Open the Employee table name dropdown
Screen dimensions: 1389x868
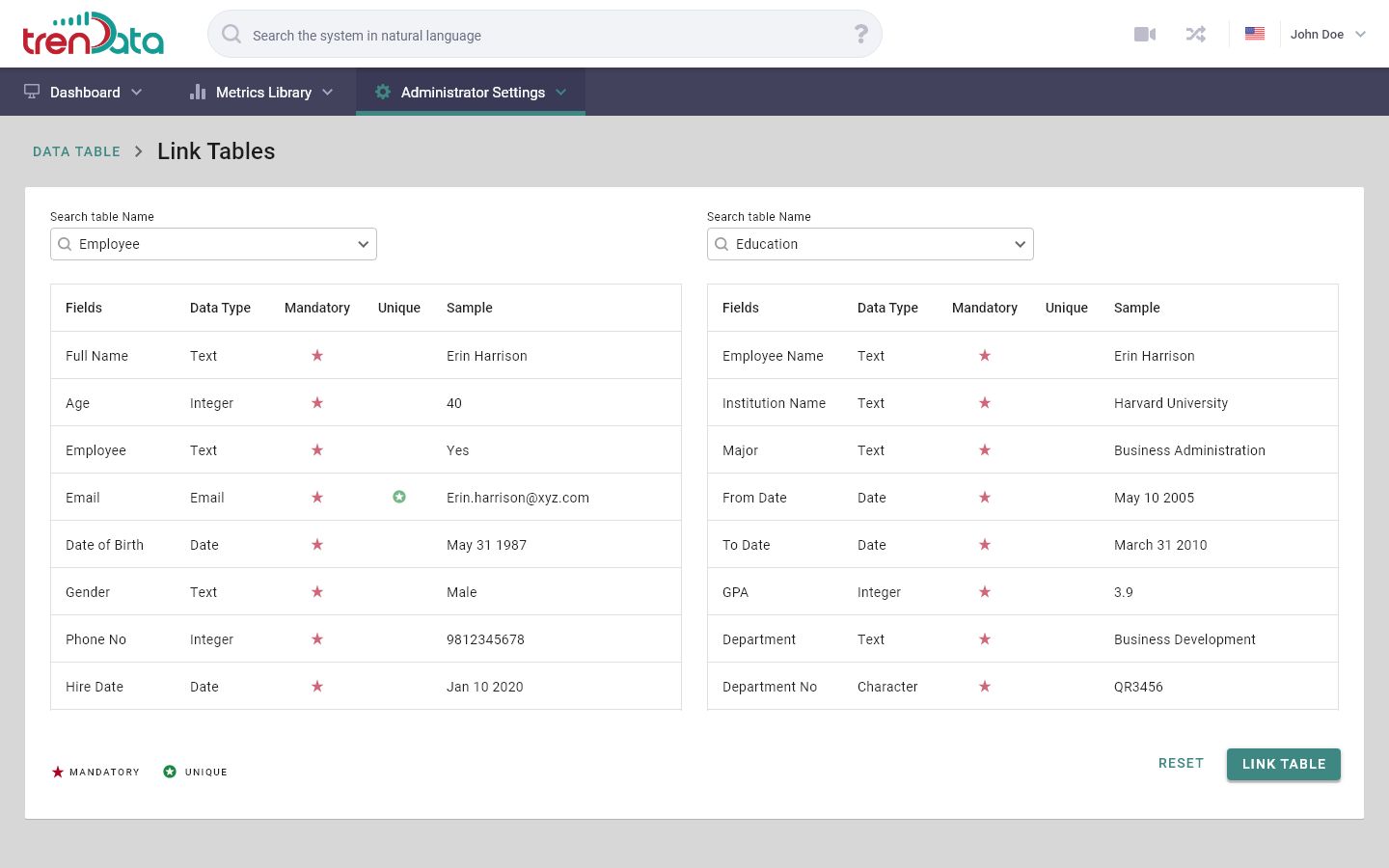pos(363,245)
